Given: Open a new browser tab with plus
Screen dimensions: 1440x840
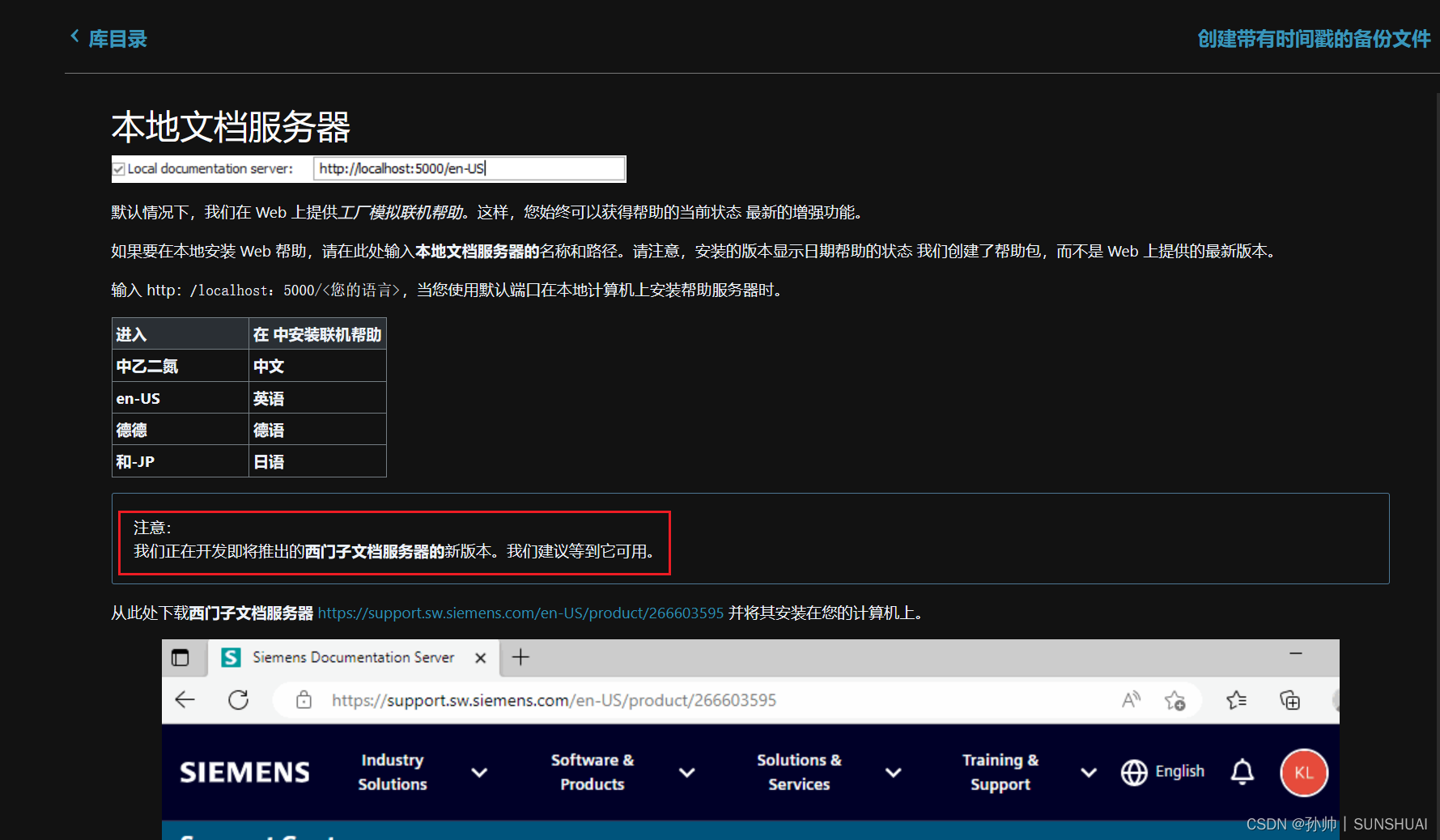Looking at the screenshot, I should [x=520, y=657].
